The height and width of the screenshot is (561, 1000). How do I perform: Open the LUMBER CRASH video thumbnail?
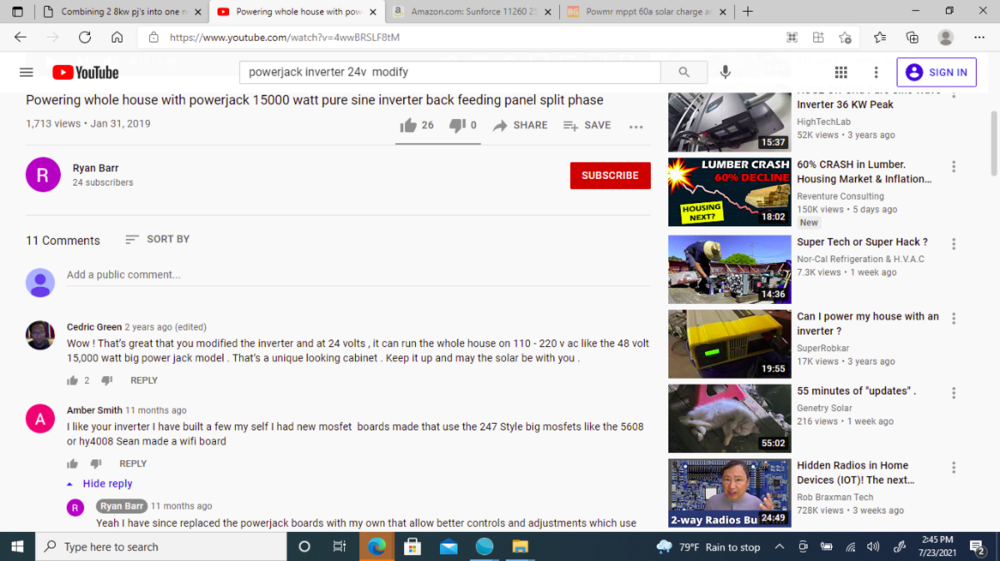point(730,193)
